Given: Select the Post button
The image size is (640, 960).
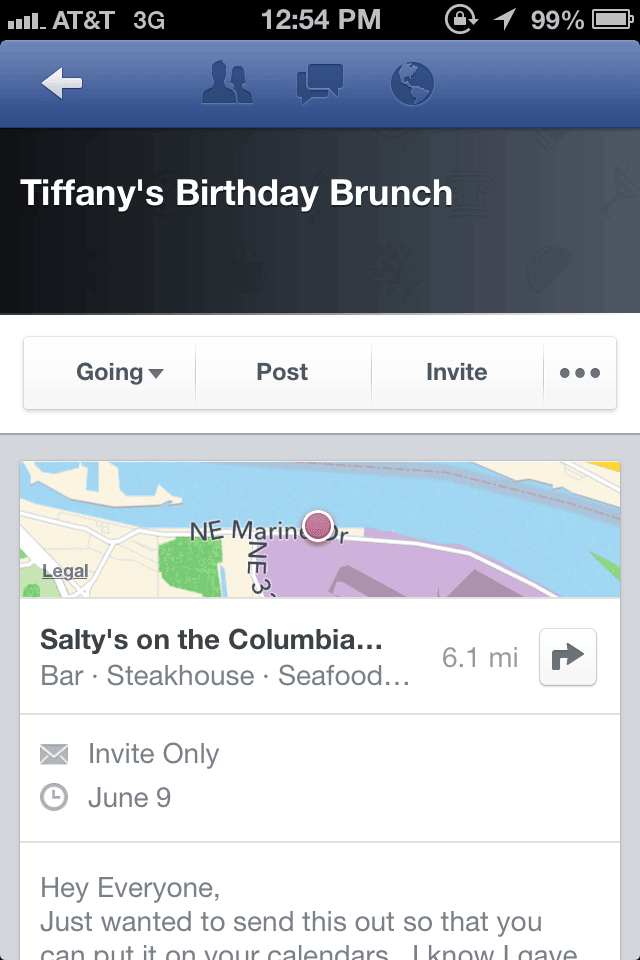Looking at the screenshot, I should pos(283,372).
